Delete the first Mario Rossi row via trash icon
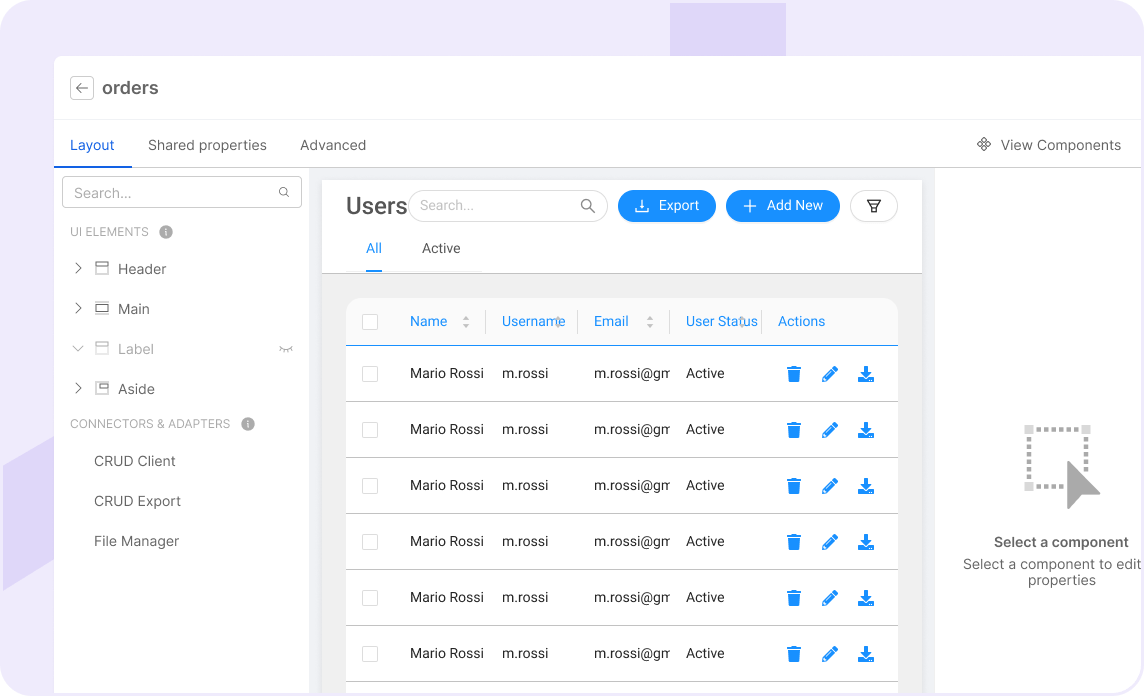This screenshot has width=1144, height=696. click(x=793, y=373)
